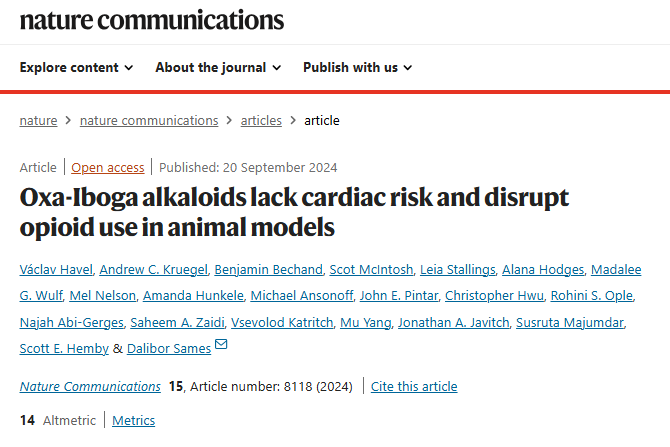
Task: Click author Najah Abi-Gerges
Action: click(71, 323)
